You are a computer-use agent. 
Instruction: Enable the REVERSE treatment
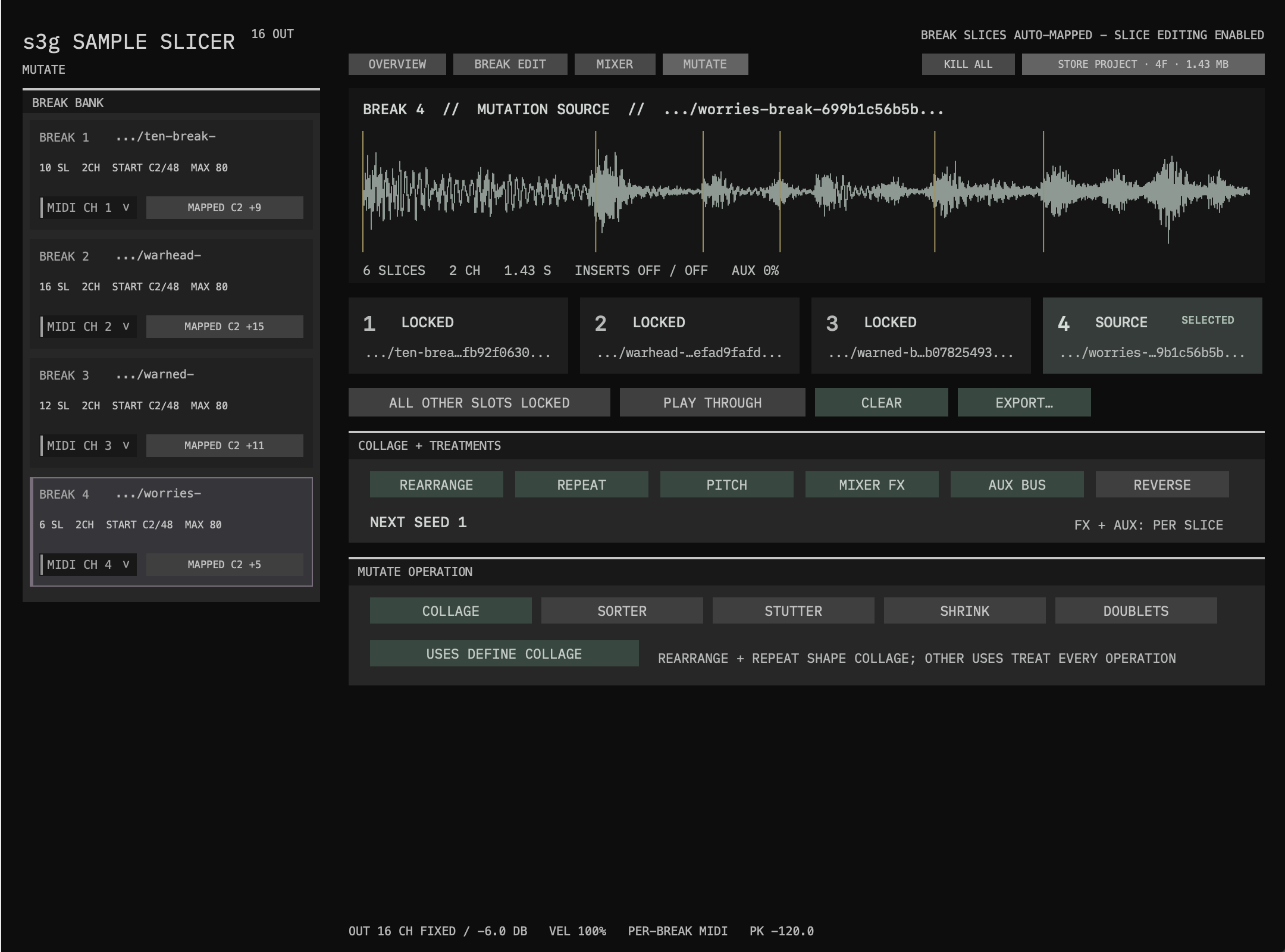coord(1162,485)
